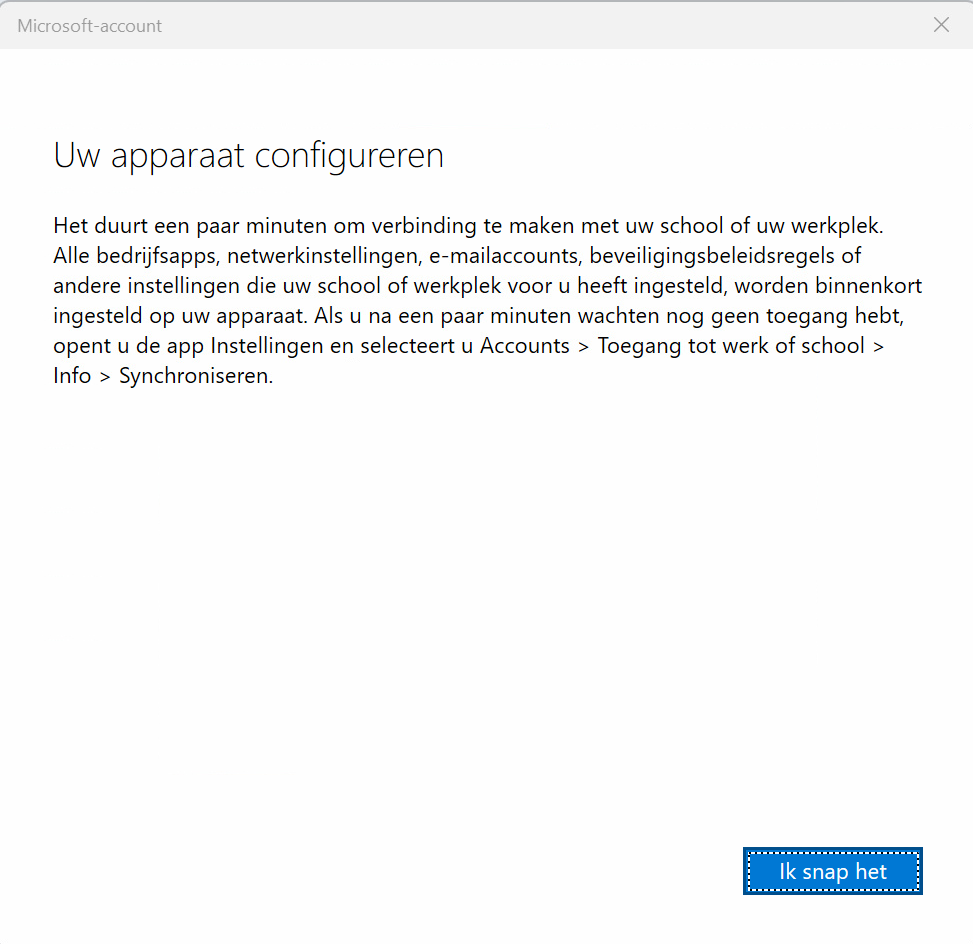
Task: Click the 'Ik snap het' button
Action: point(833,871)
